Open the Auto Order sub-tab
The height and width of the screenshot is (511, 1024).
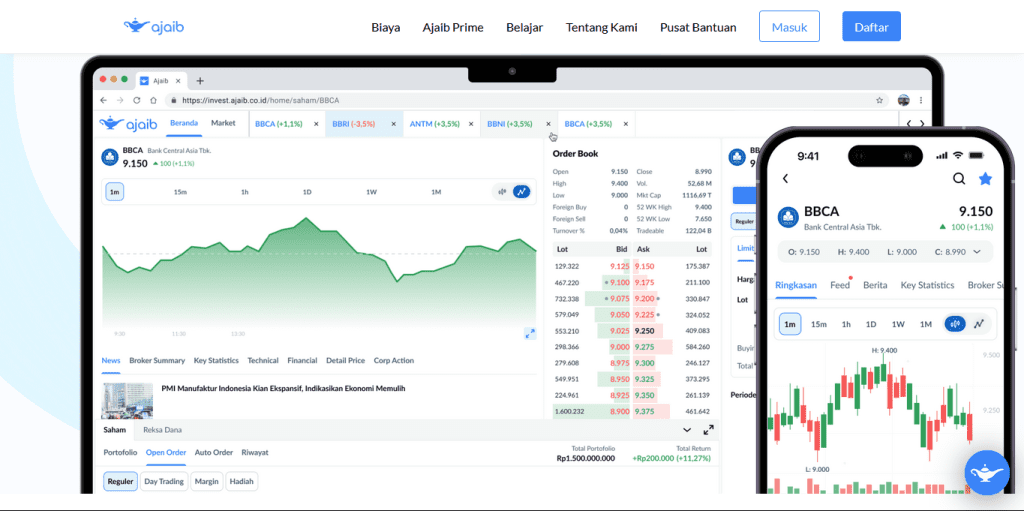click(214, 452)
